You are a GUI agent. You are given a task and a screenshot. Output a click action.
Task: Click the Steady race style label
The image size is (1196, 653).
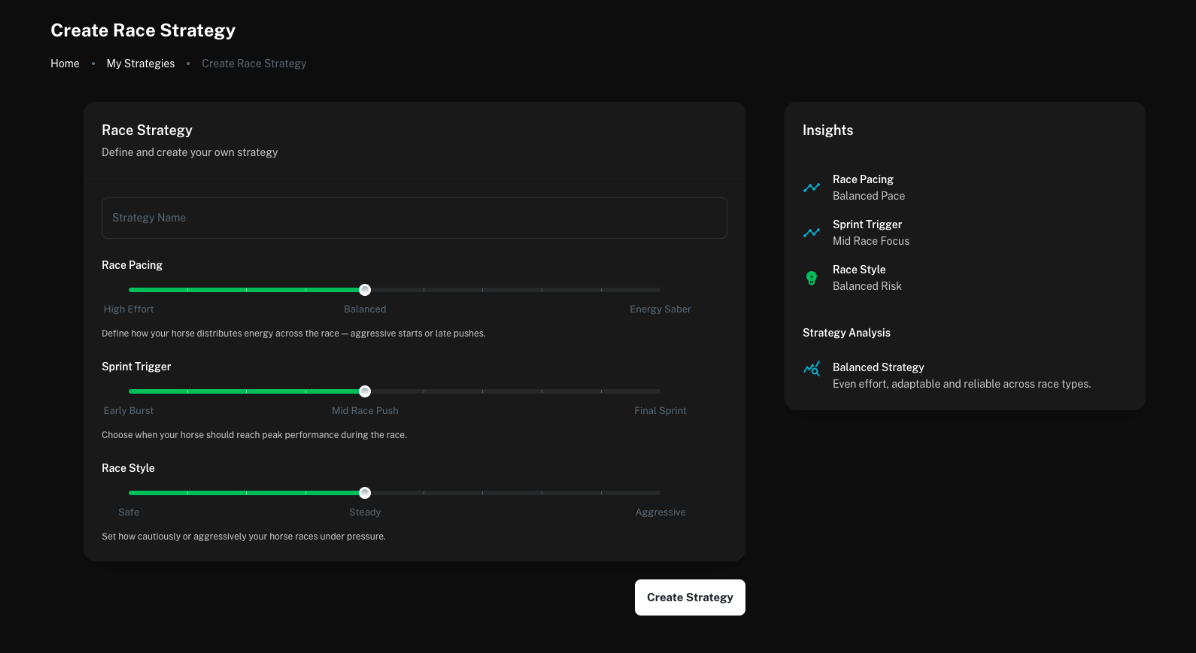365,513
